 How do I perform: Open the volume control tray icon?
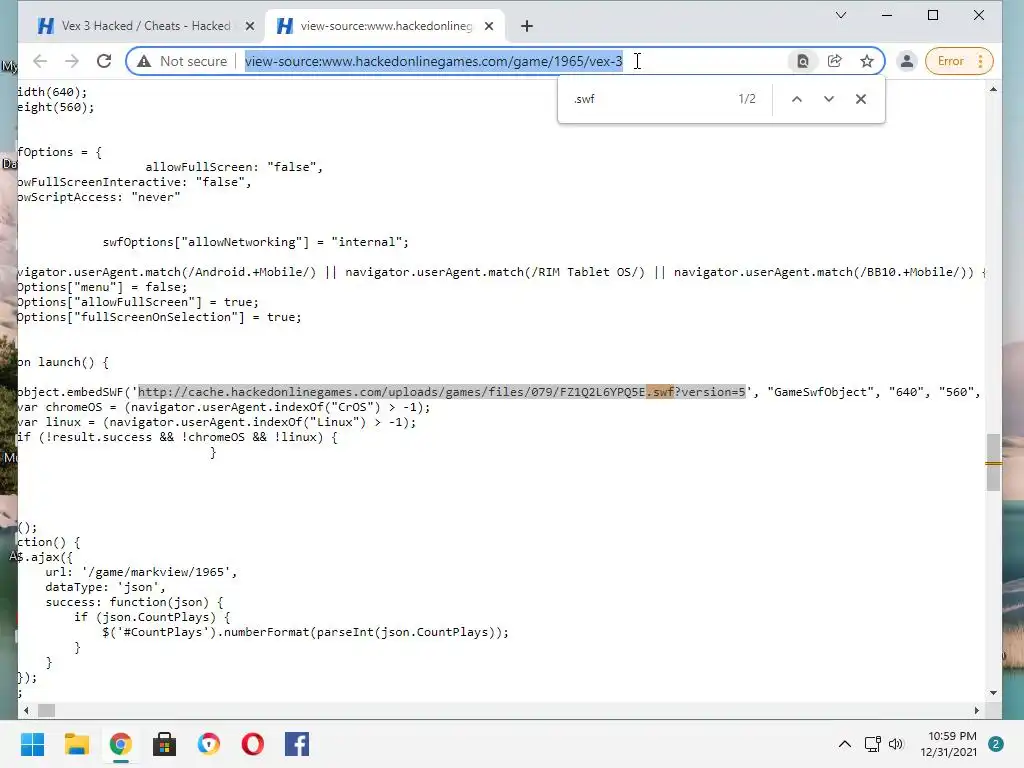(x=896, y=744)
